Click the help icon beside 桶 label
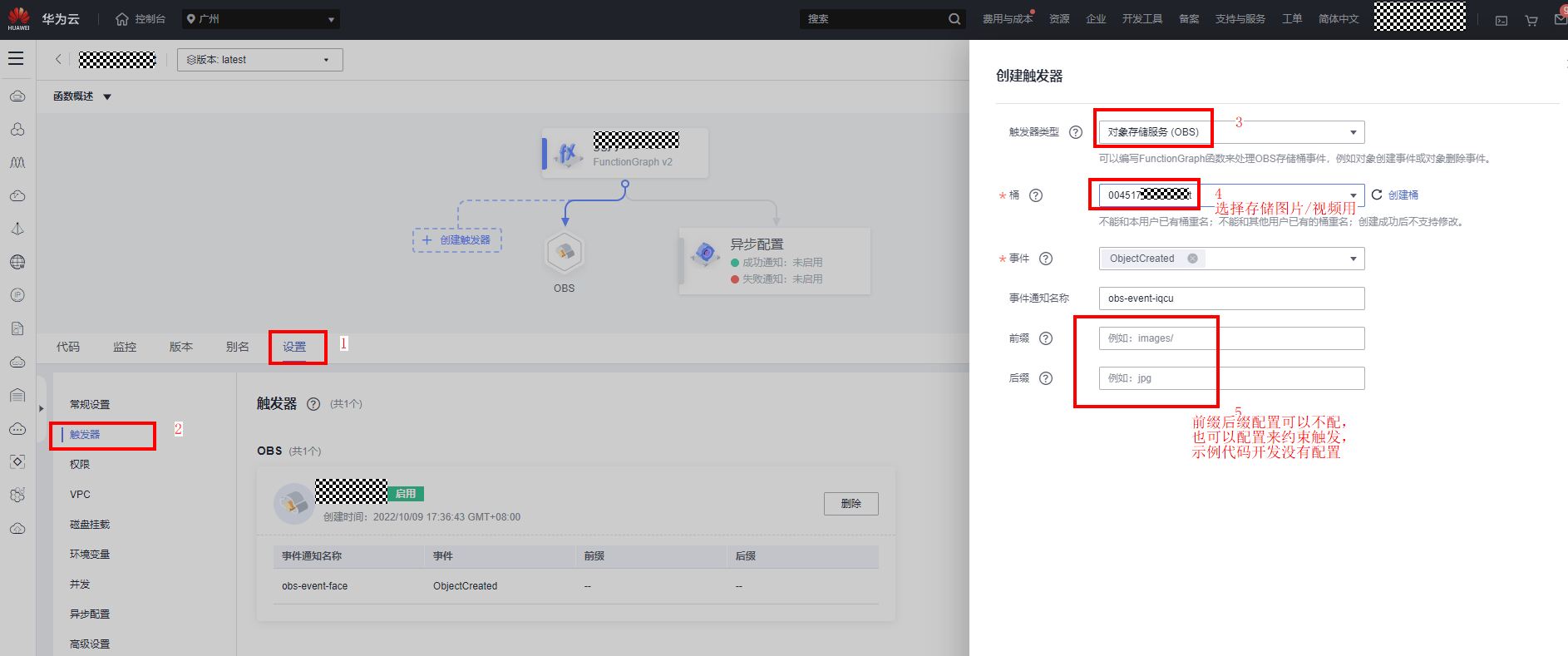1568x656 pixels. (x=1036, y=195)
